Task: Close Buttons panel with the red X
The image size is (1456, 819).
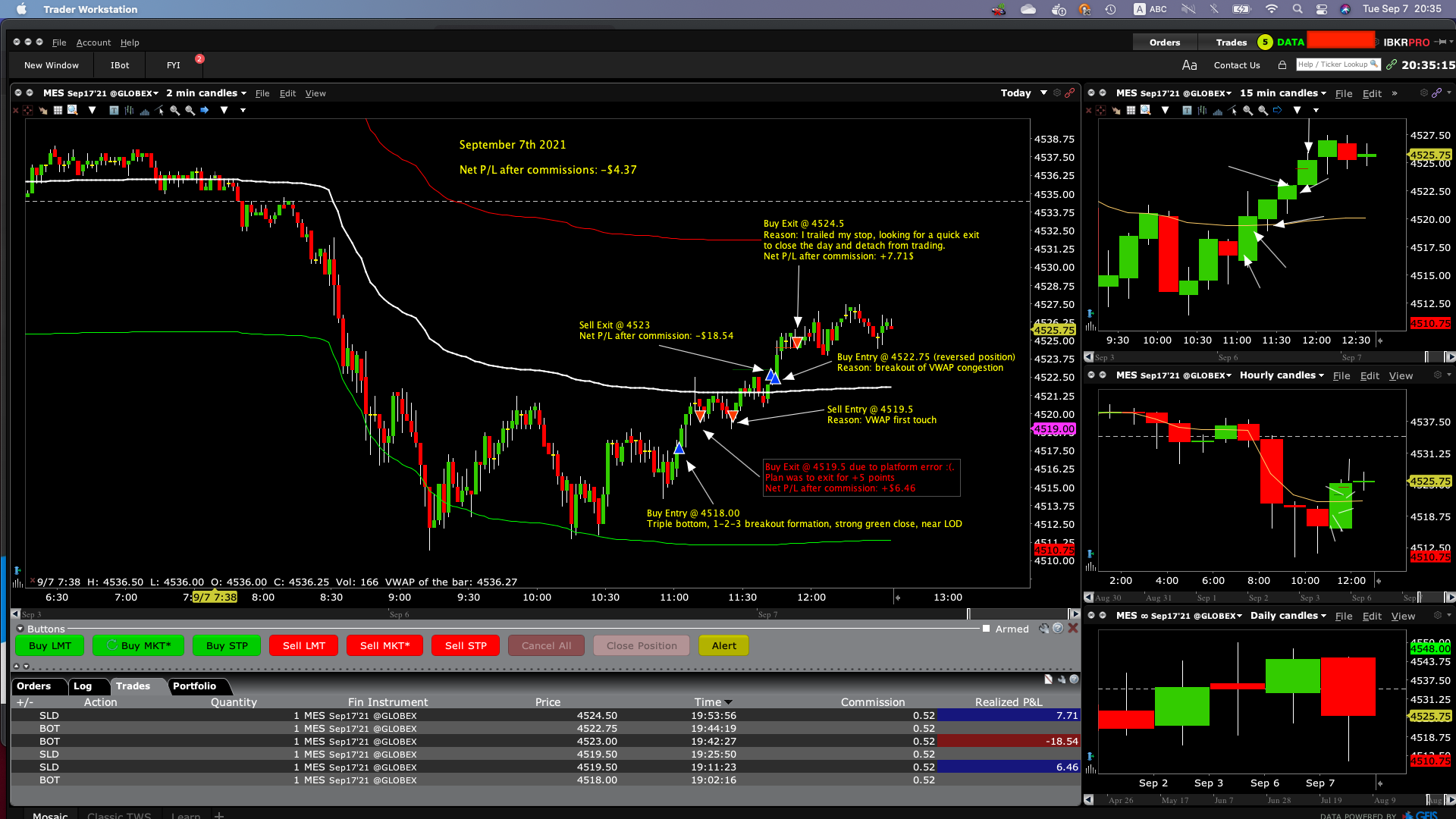Action: tap(1073, 629)
